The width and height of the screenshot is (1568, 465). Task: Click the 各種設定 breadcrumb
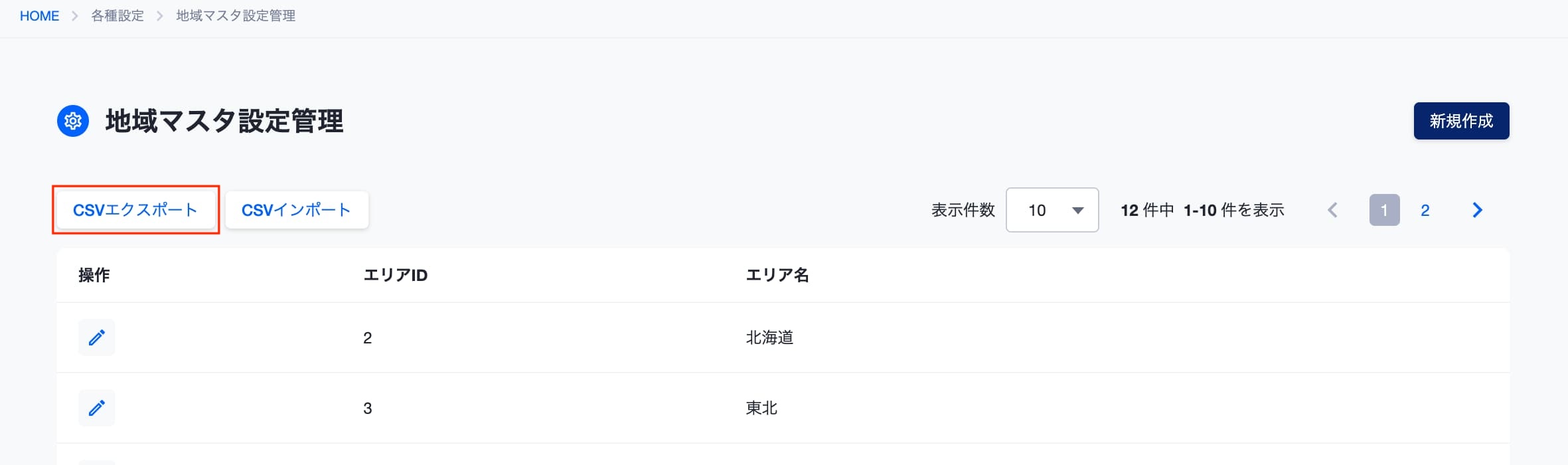pos(118,16)
